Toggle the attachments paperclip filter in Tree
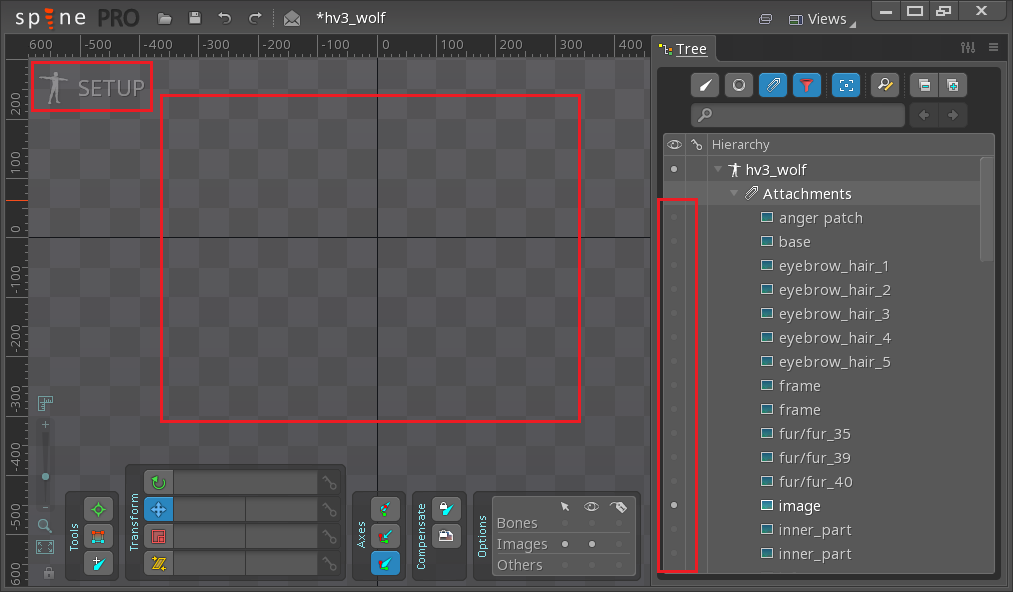1013x592 pixels. pos(772,85)
